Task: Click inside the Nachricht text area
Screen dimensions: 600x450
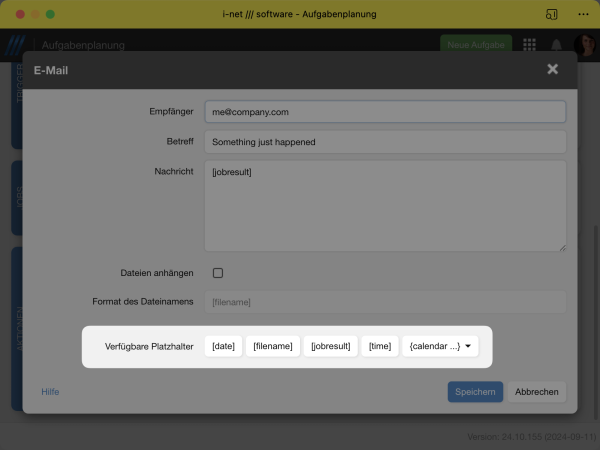Action: point(385,205)
